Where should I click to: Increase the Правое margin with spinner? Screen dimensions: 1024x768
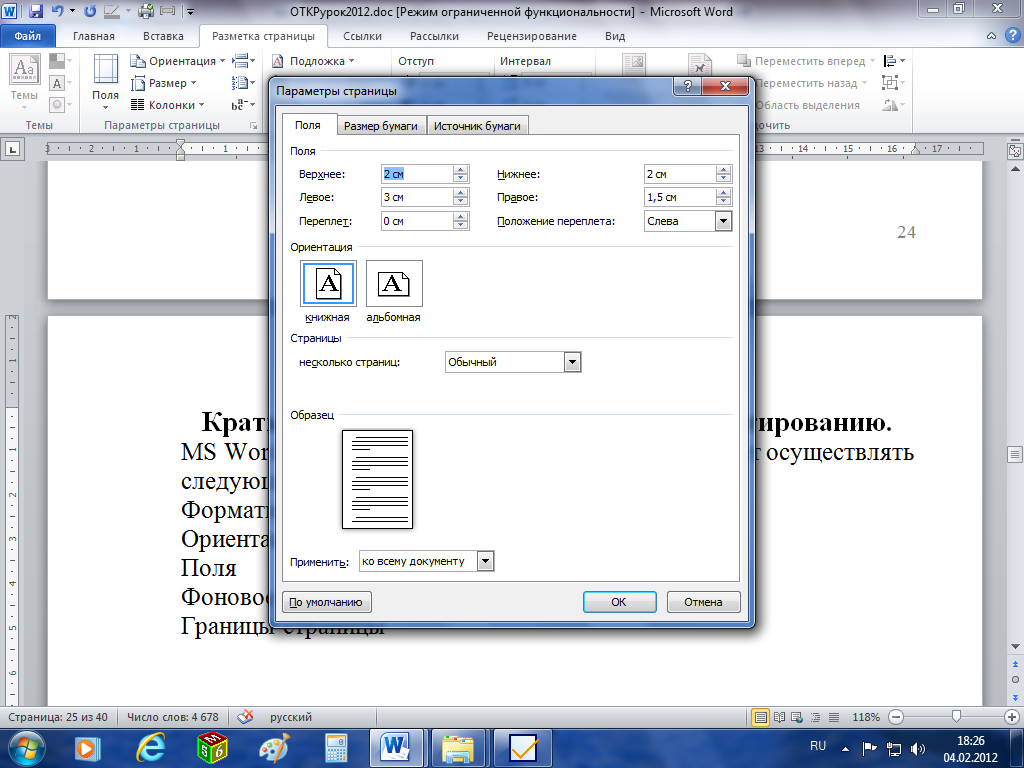coord(723,193)
